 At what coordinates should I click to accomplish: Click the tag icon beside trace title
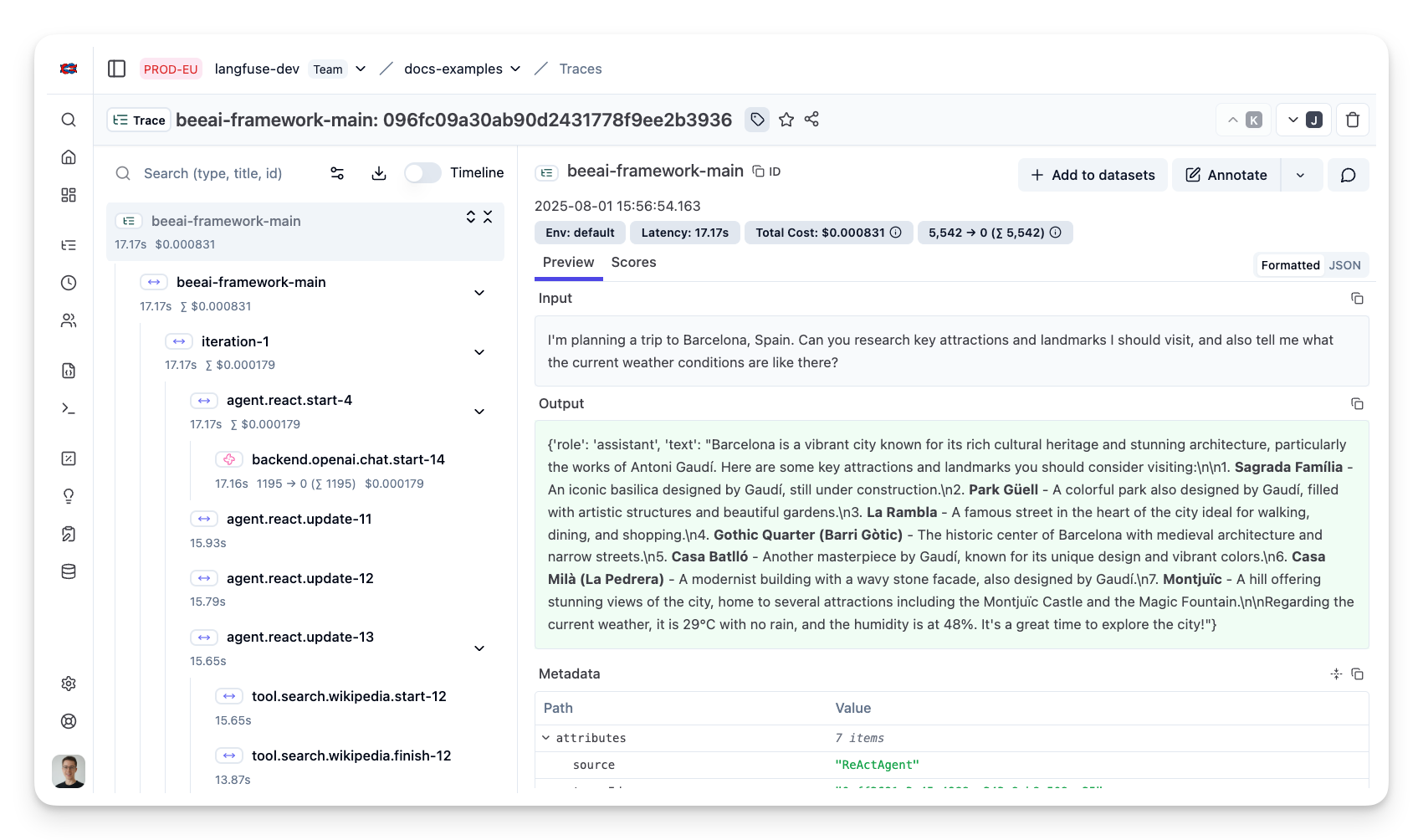pos(757,120)
